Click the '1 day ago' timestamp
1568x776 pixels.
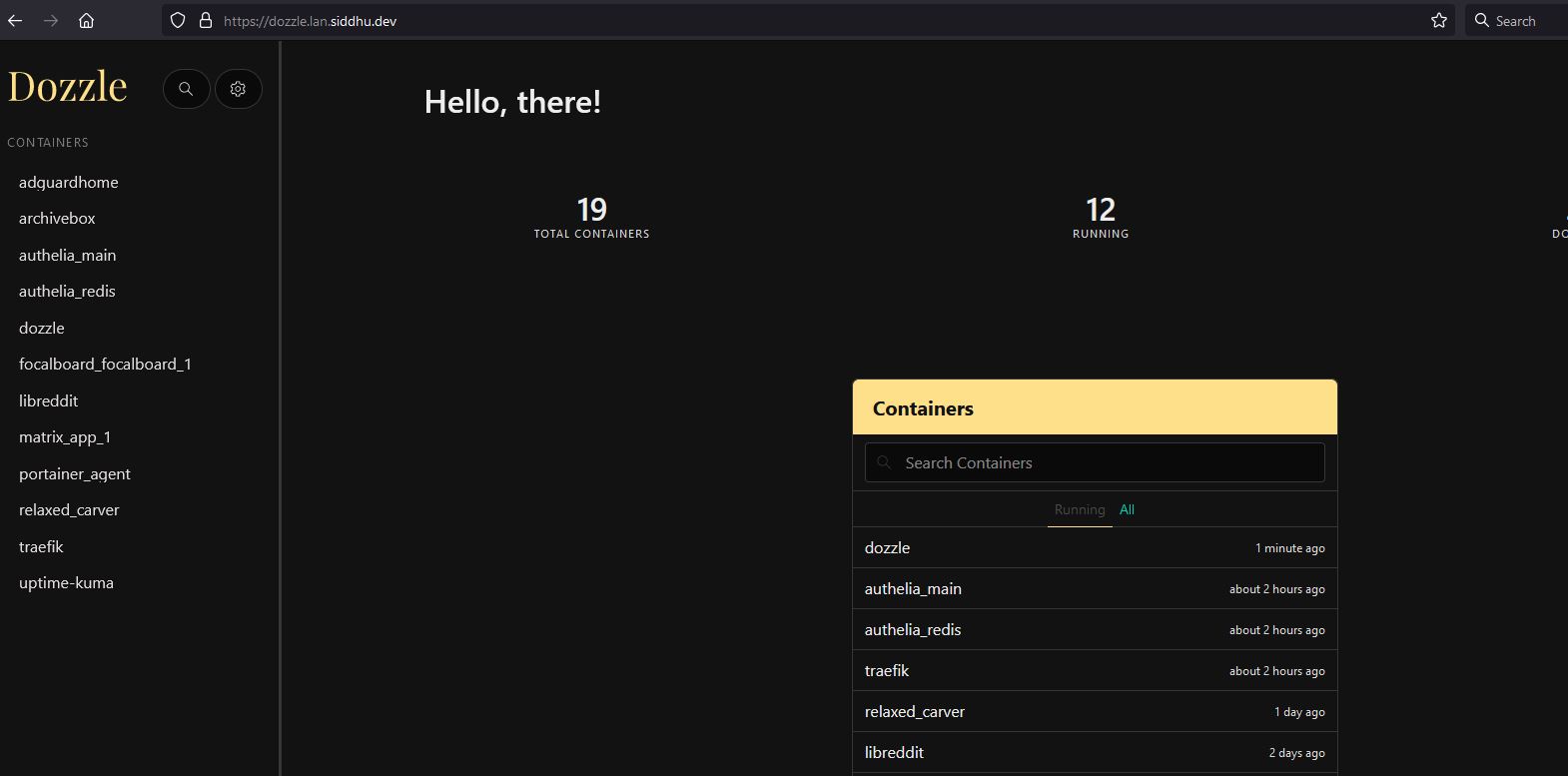click(1299, 712)
